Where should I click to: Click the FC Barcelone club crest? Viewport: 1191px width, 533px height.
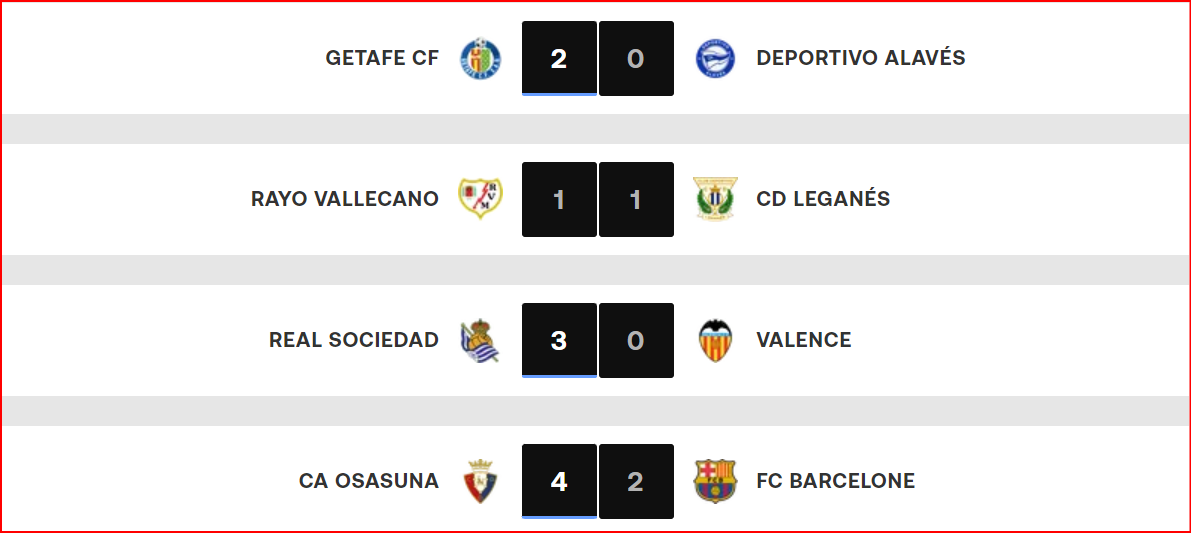(715, 481)
